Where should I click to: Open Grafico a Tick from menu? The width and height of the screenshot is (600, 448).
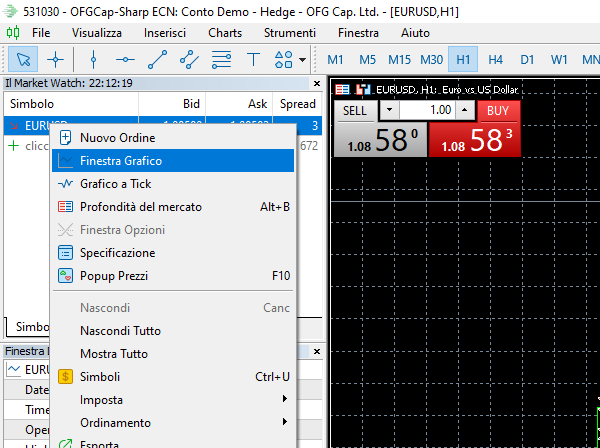point(173,184)
